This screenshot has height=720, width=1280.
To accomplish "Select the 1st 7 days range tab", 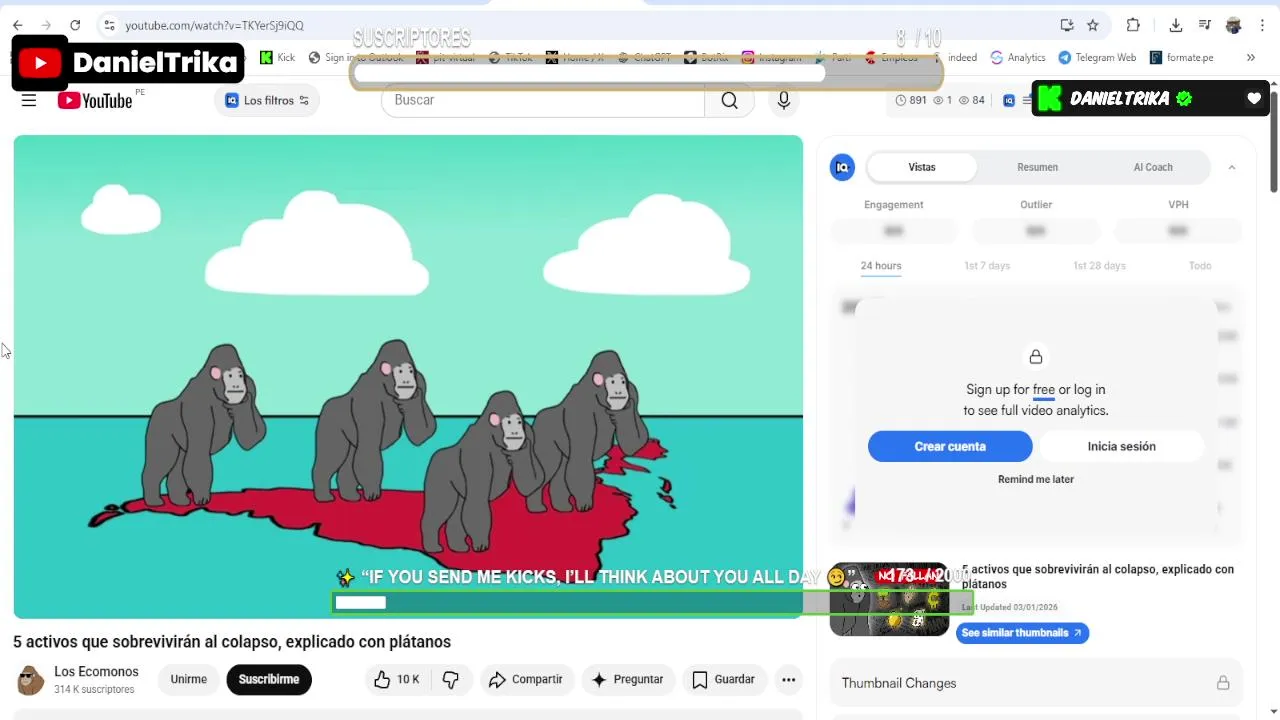I will pyautogui.click(x=987, y=266).
